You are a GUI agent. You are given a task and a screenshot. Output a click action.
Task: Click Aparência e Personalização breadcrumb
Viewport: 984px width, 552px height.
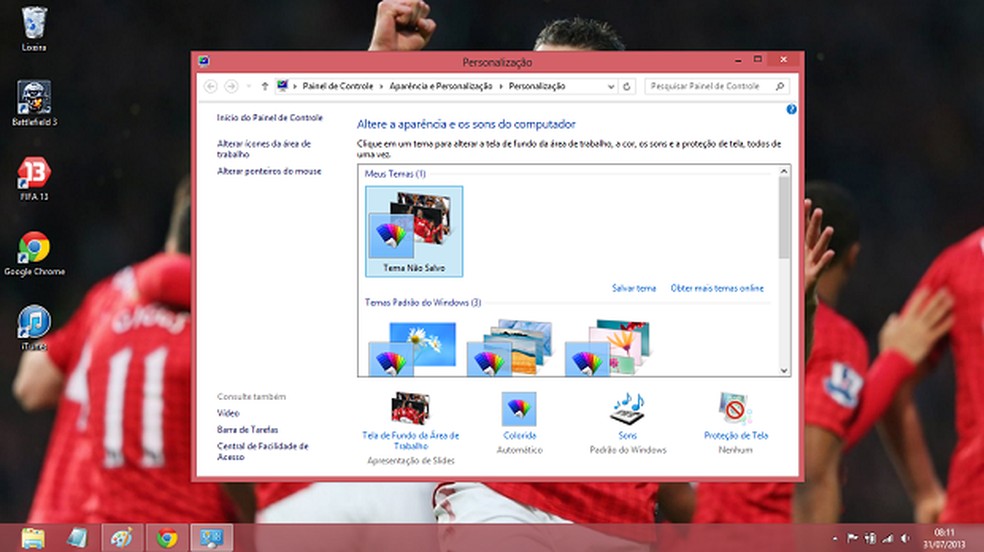441,86
